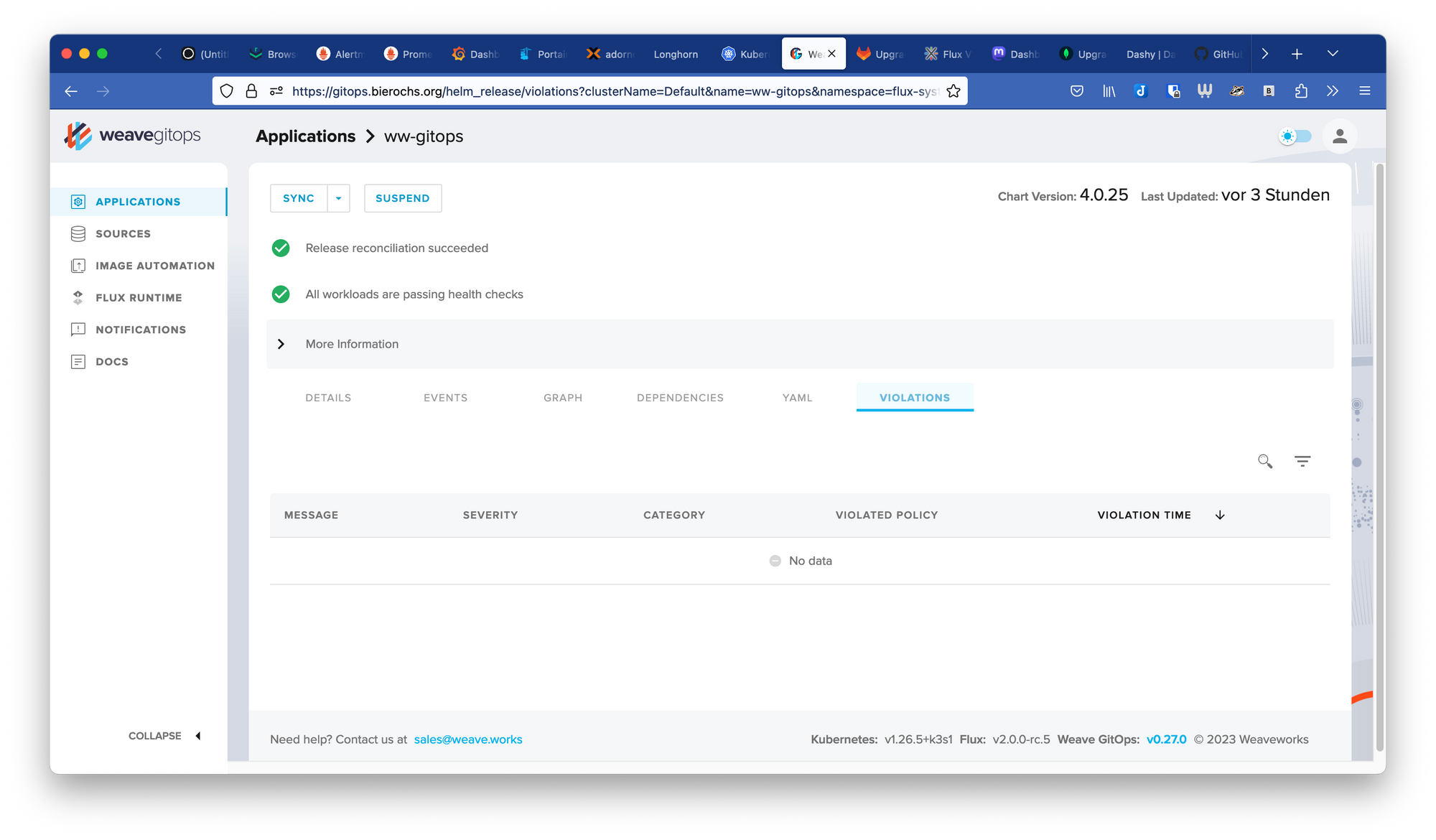The width and height of the screenshot is (1436, 840).
Task: Switch to the Longhorn browser tab
Action: pyautogui.click(x=676, y=54)
